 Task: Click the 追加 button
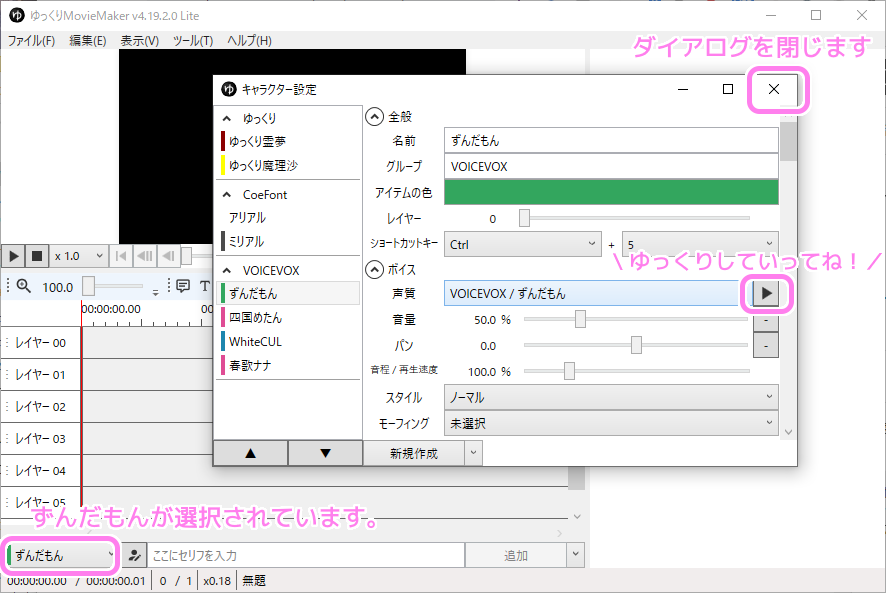click(x=515, y=556)
